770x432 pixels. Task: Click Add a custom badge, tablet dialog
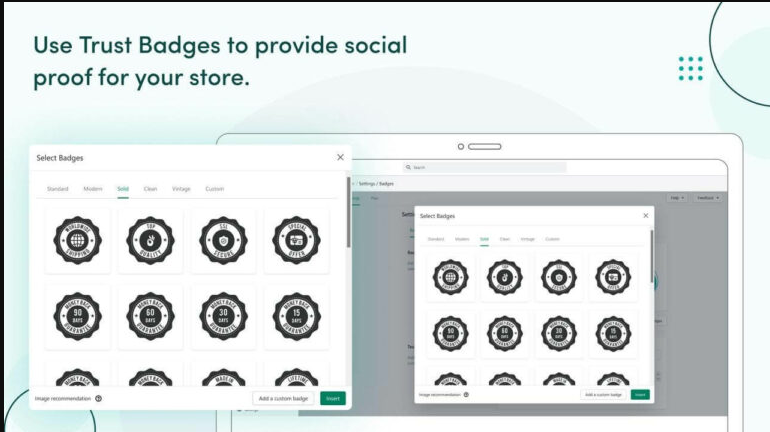[x=604, y=395]
